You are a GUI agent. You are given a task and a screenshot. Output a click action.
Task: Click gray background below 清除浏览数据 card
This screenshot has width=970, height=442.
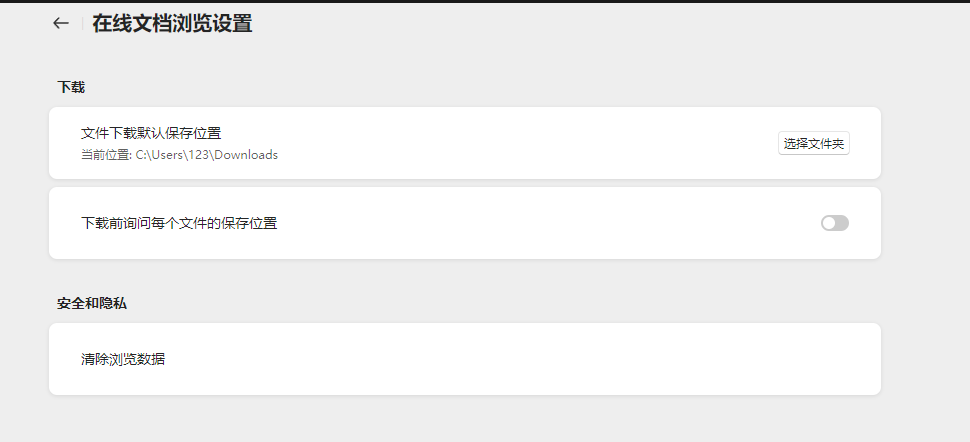pos(465,420)
